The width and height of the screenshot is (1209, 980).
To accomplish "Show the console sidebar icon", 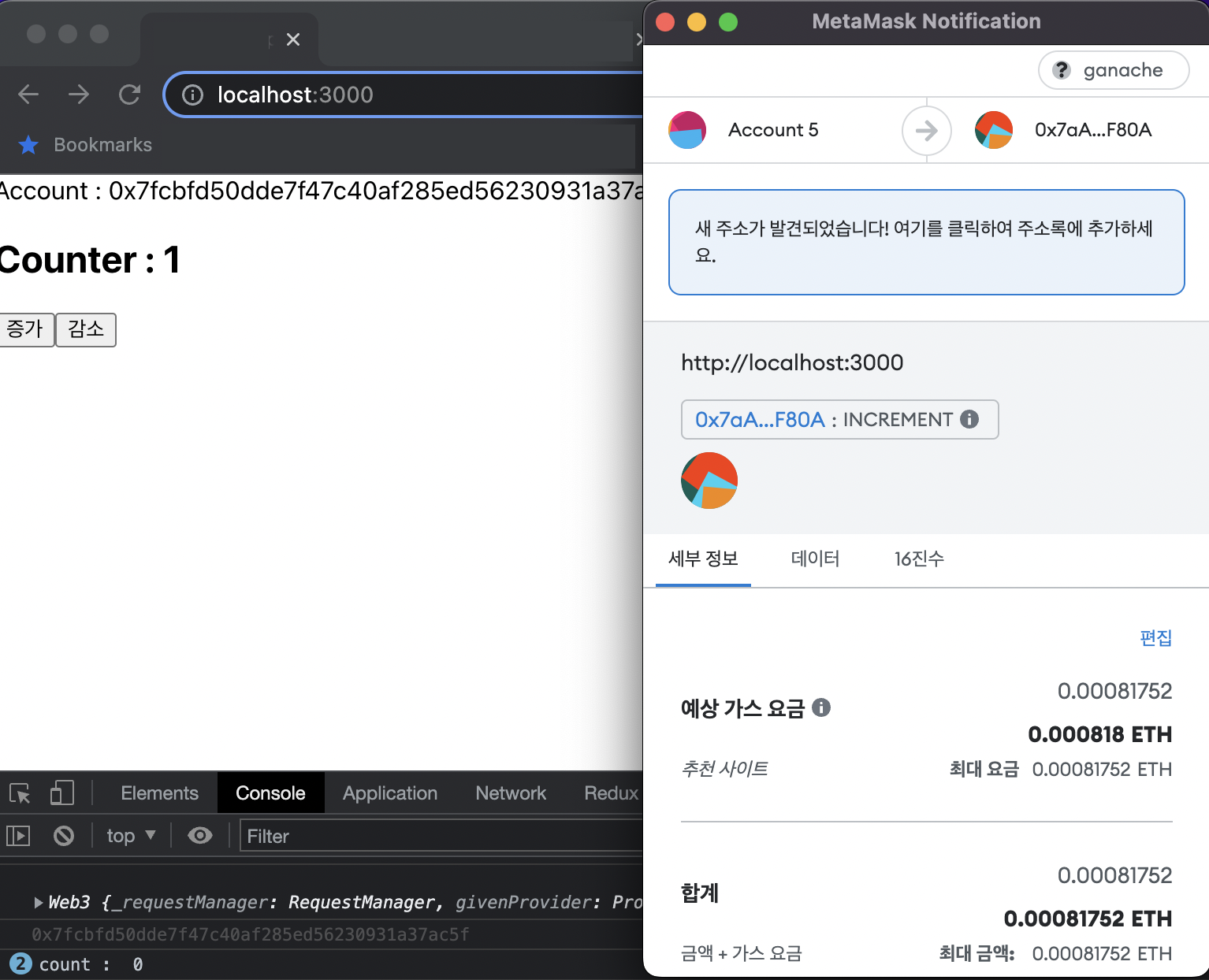I will [18, 835].
